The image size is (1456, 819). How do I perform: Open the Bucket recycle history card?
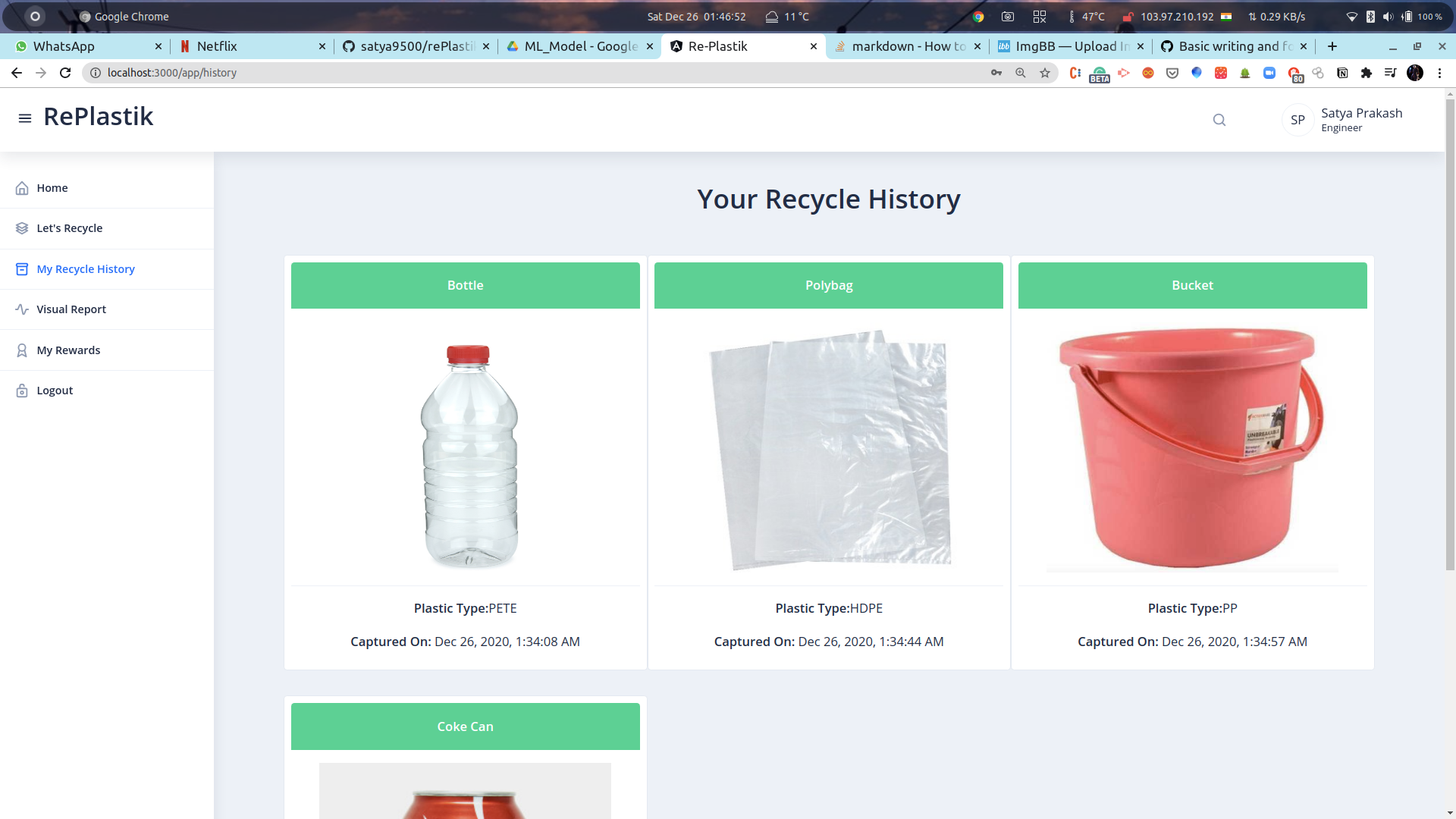coord(1193,465)
